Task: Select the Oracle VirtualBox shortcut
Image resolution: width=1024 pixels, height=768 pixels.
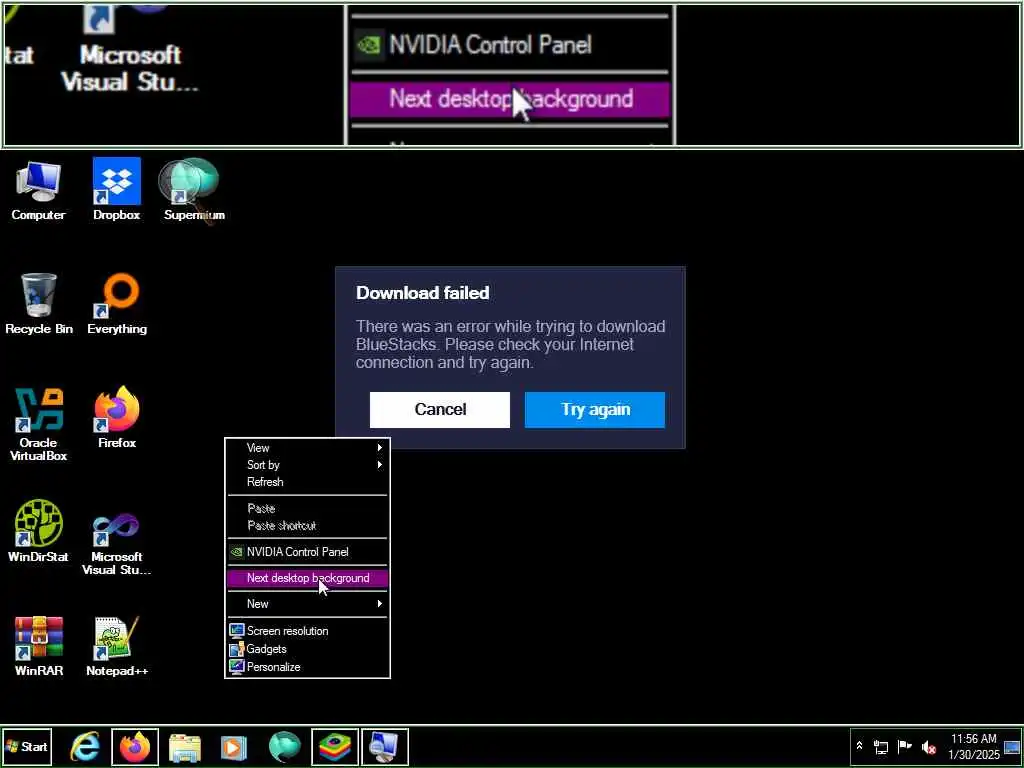Action: coord(39,424)
